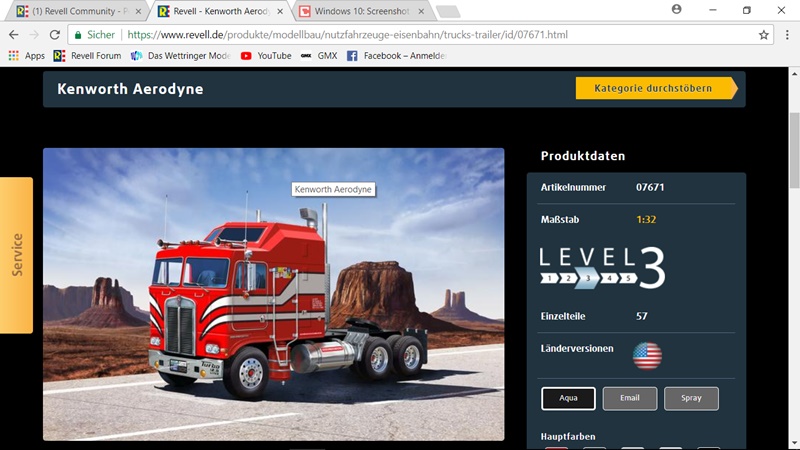Open the Facebook – Anmelden bookmark

pyautogui.click(x=396, y=56)
